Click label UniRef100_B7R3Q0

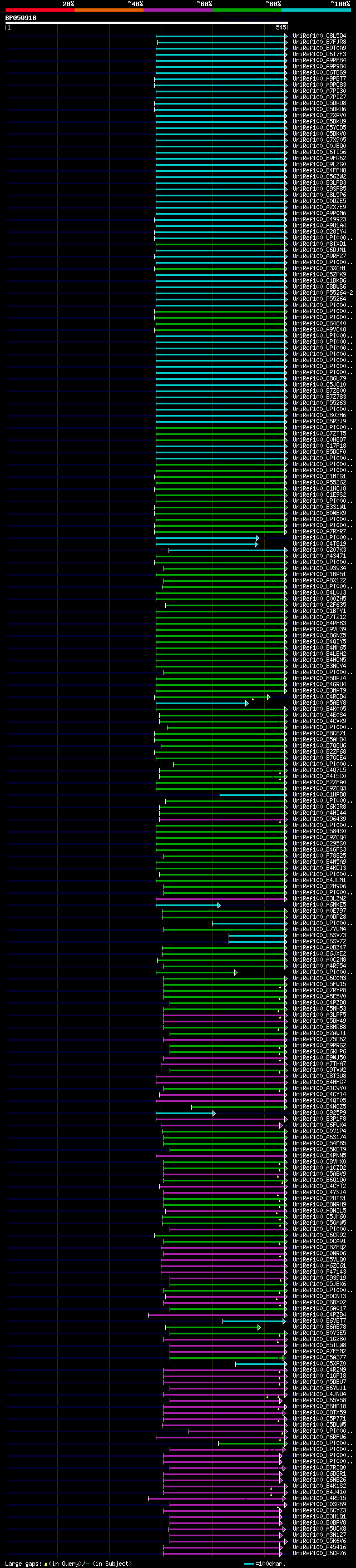[x=319, y=1468]
